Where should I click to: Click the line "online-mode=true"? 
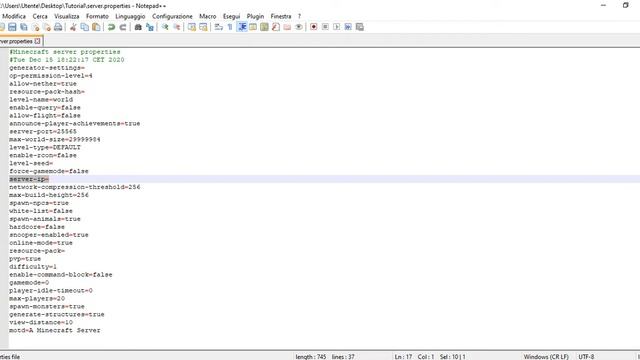41,243
